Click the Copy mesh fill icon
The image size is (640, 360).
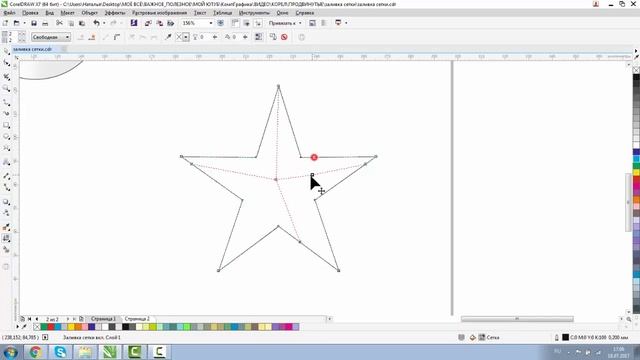point(273,37)
